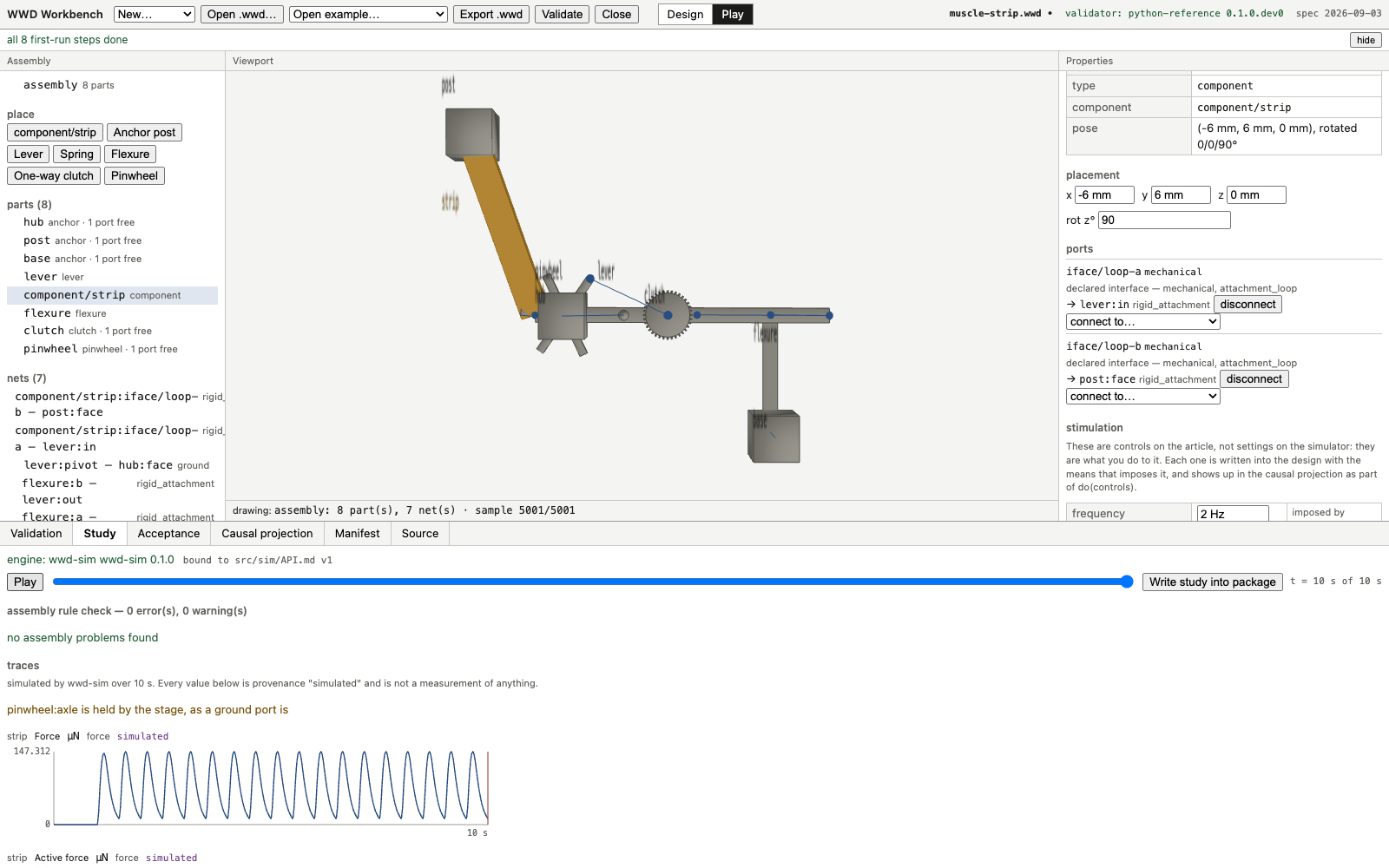The height and width of the screenshot is (868, 1389).
Task: Hide the first-run steps banner
Action: (1366, 40)
